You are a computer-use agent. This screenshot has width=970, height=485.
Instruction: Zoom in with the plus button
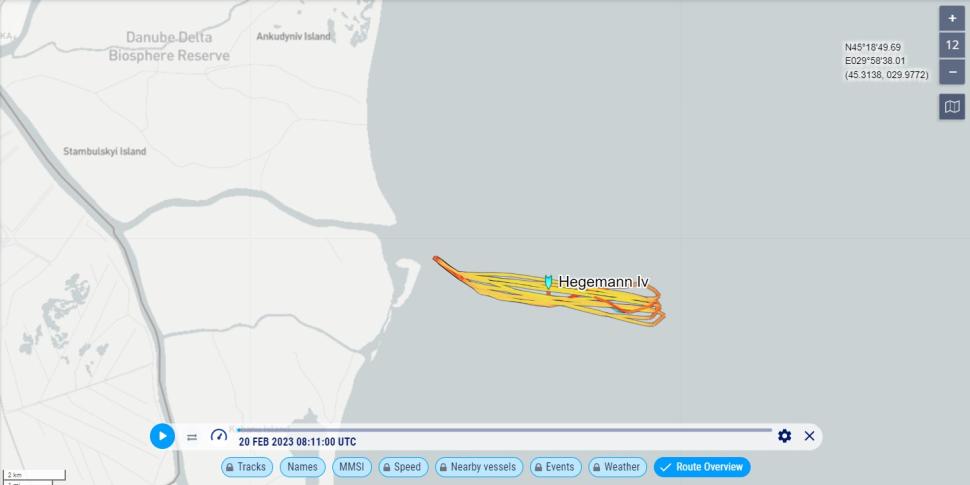pos(952,19)
